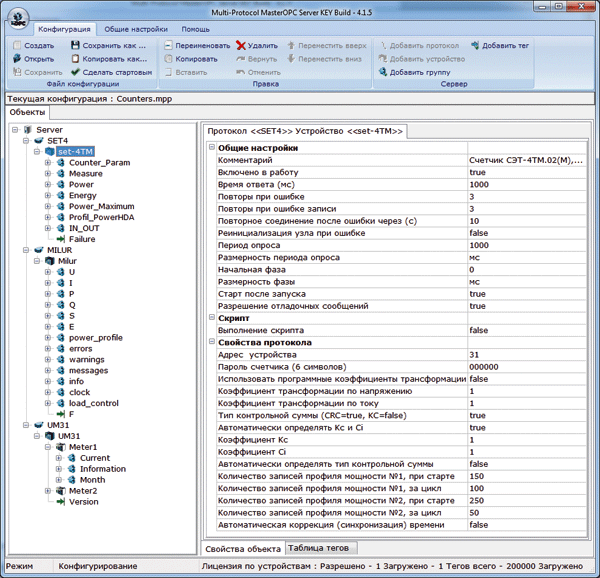The width and height of the screenshot is (600, 578).
Task: Click the MILUR protocol icon
Action: pos(39,250)
